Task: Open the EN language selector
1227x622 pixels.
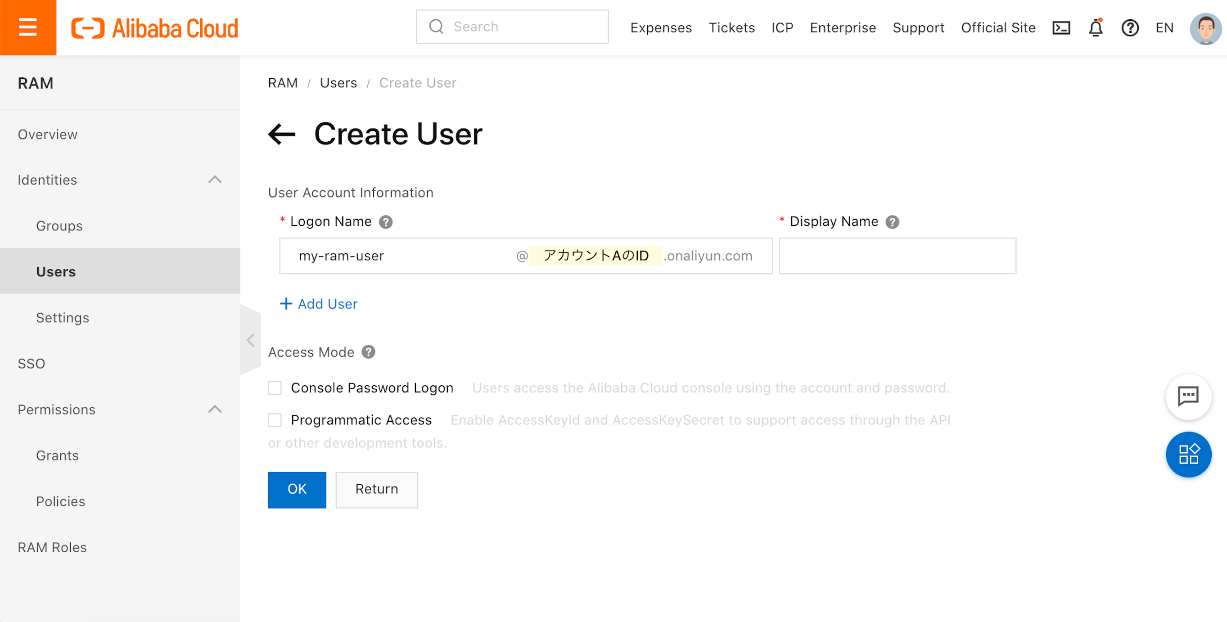Action: pos(1164,28)
